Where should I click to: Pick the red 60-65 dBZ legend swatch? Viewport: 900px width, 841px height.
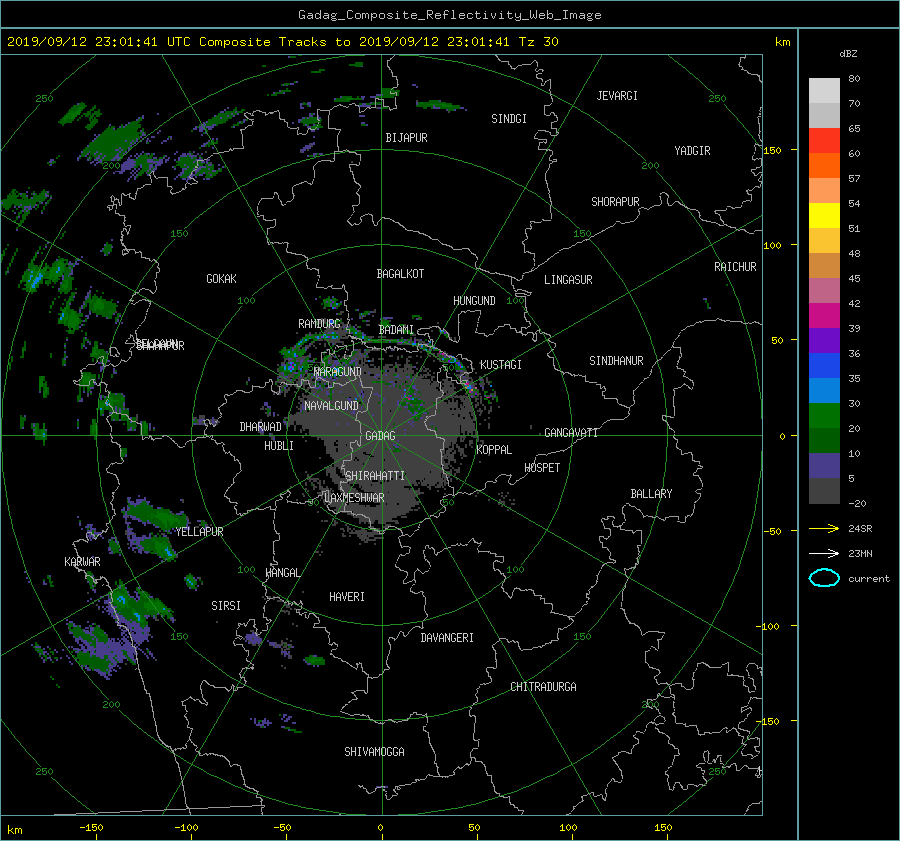(824, 140)
